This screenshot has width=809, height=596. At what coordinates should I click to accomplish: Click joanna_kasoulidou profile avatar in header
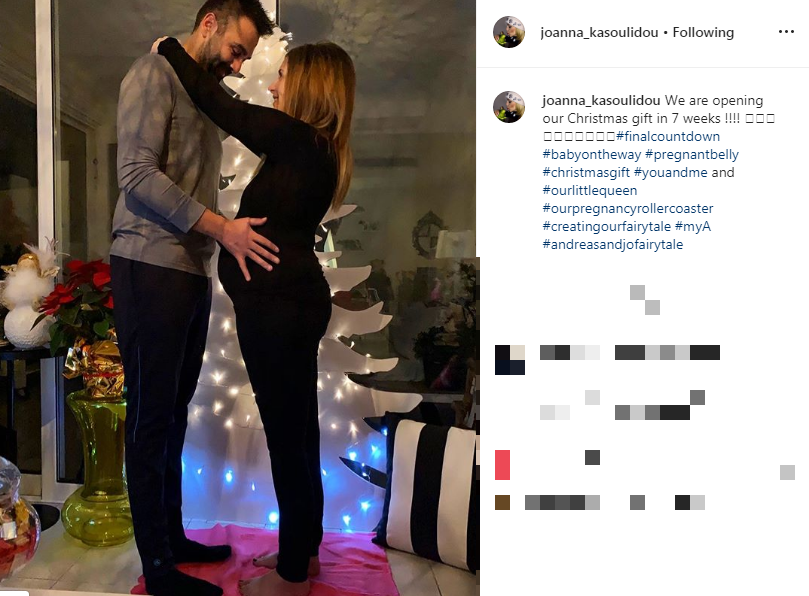[x=509, y=32]
